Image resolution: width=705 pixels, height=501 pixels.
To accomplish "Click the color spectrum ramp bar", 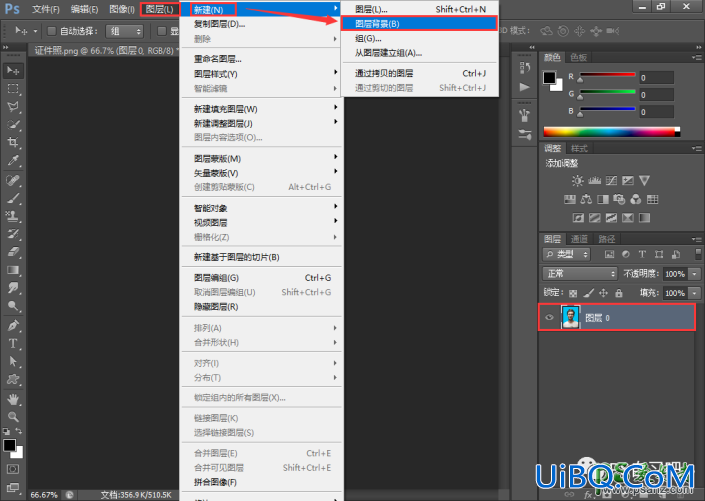I will click(x=611, y=132).
